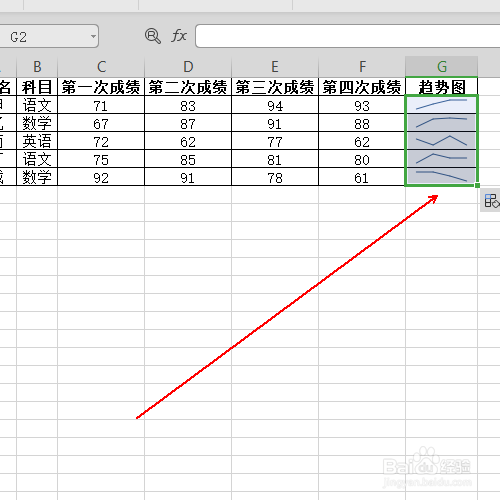This screenshot has height=500, width=500.
Task: Select column B header
Action: (37, 67)
